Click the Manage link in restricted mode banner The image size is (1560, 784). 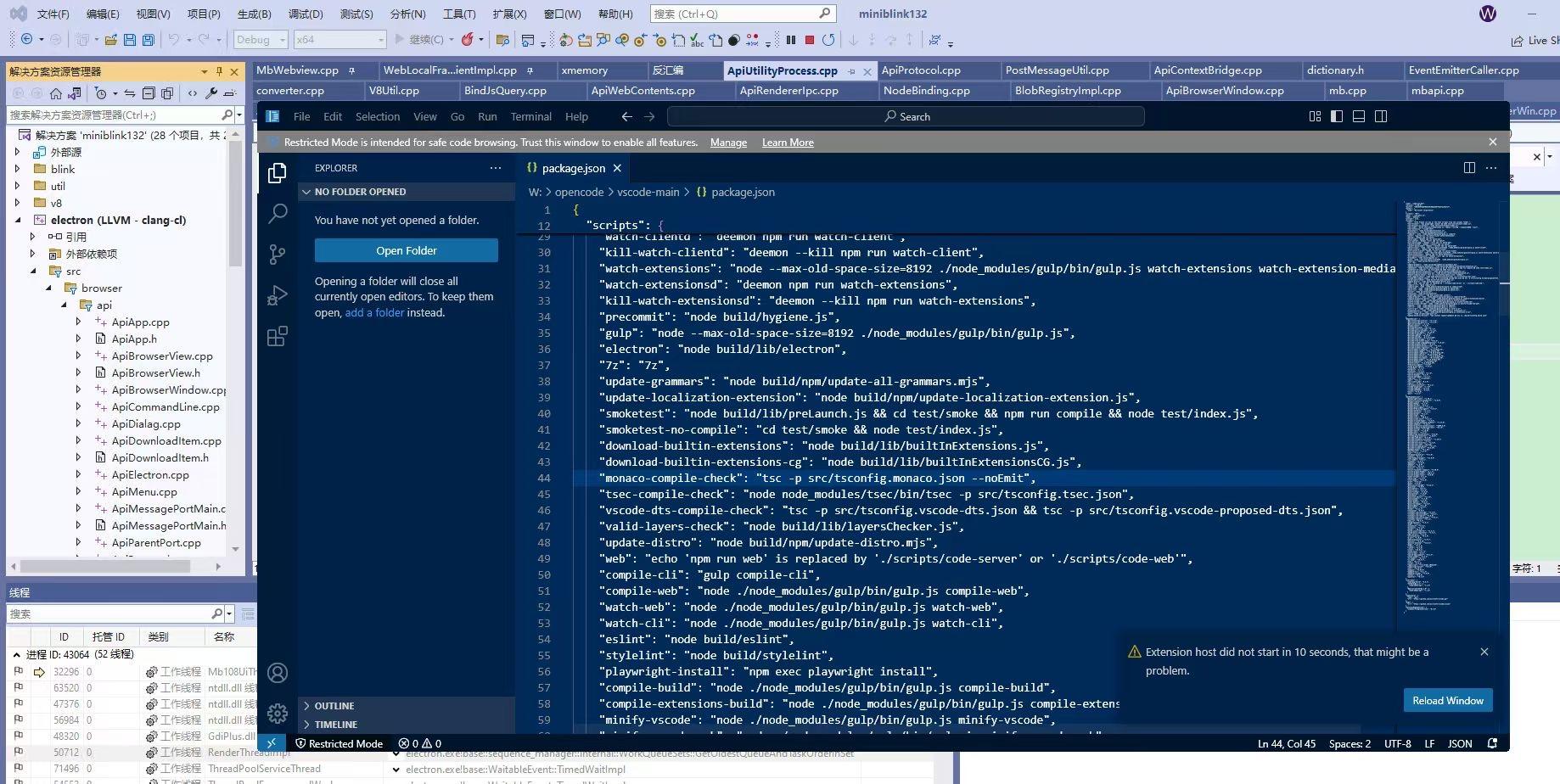point(728,143)
